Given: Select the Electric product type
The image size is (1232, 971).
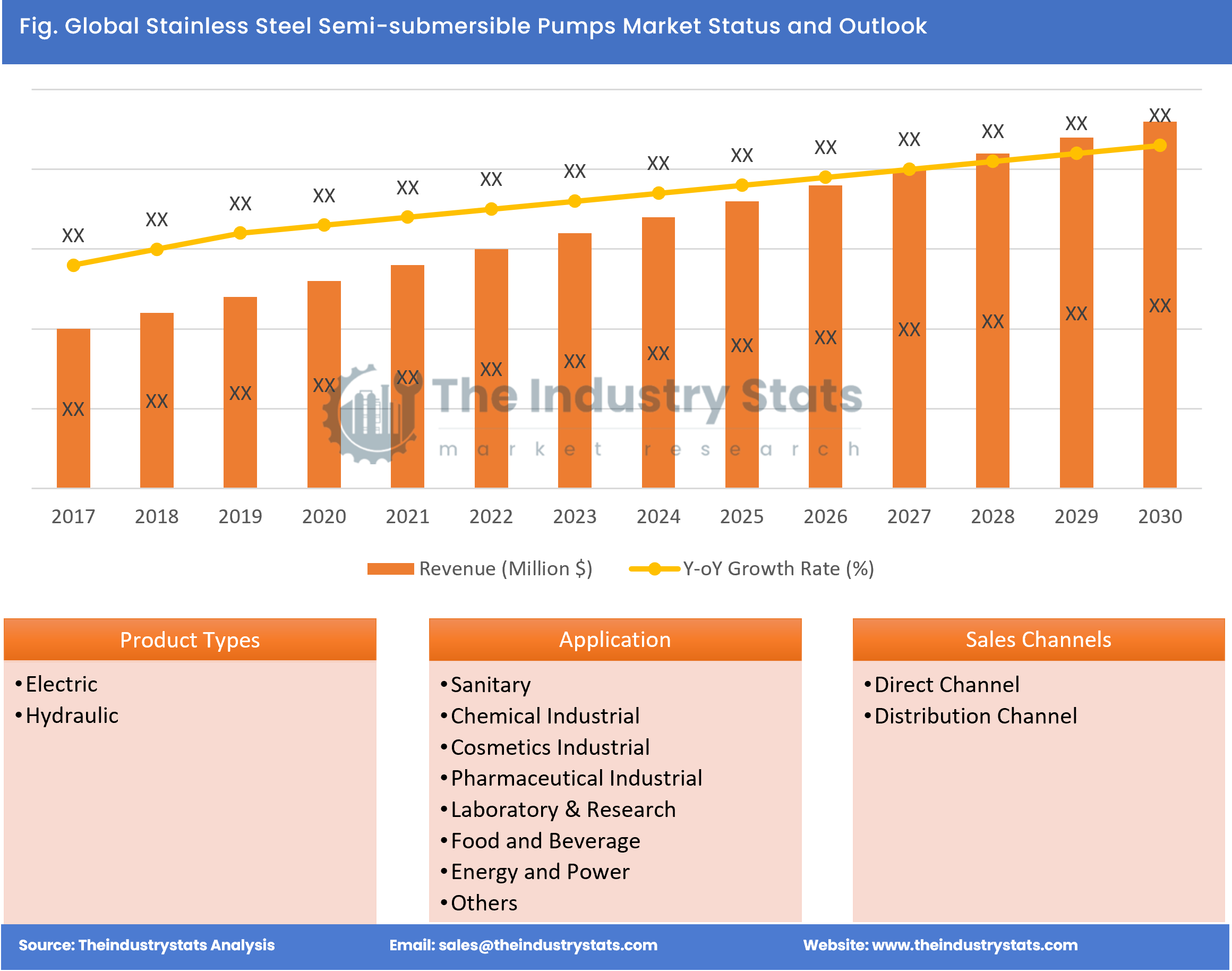Looking at the screenshot, I should tap(62, 685).
